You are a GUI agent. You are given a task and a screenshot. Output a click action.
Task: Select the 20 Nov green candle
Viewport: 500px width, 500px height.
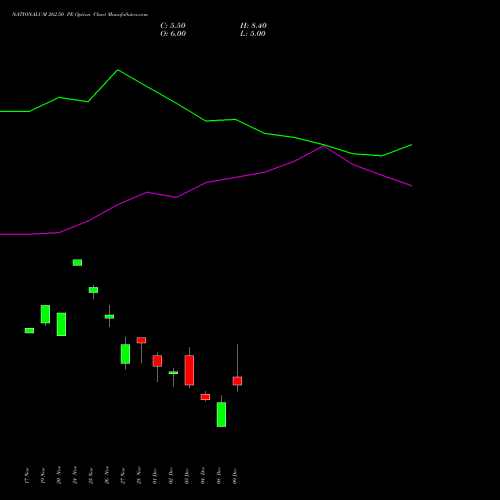(x=61, y=324)
